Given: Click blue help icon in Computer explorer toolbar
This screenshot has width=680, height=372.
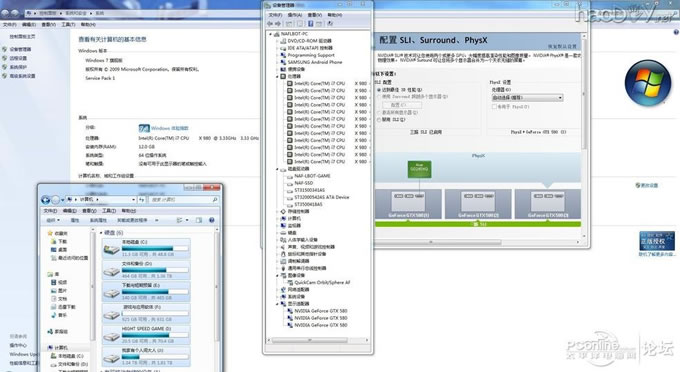Looking at the screenshot, I should click(212, 220).
